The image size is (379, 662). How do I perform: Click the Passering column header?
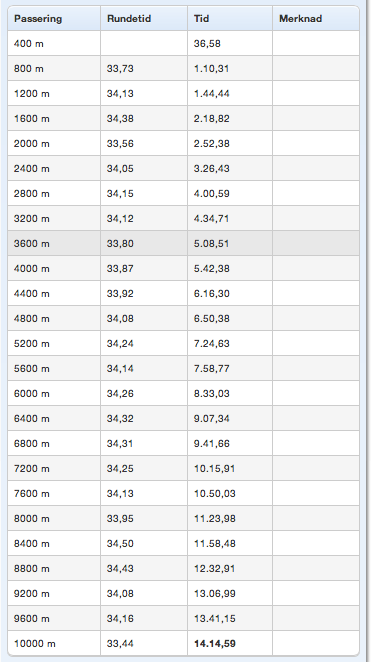tap(54, 19)
